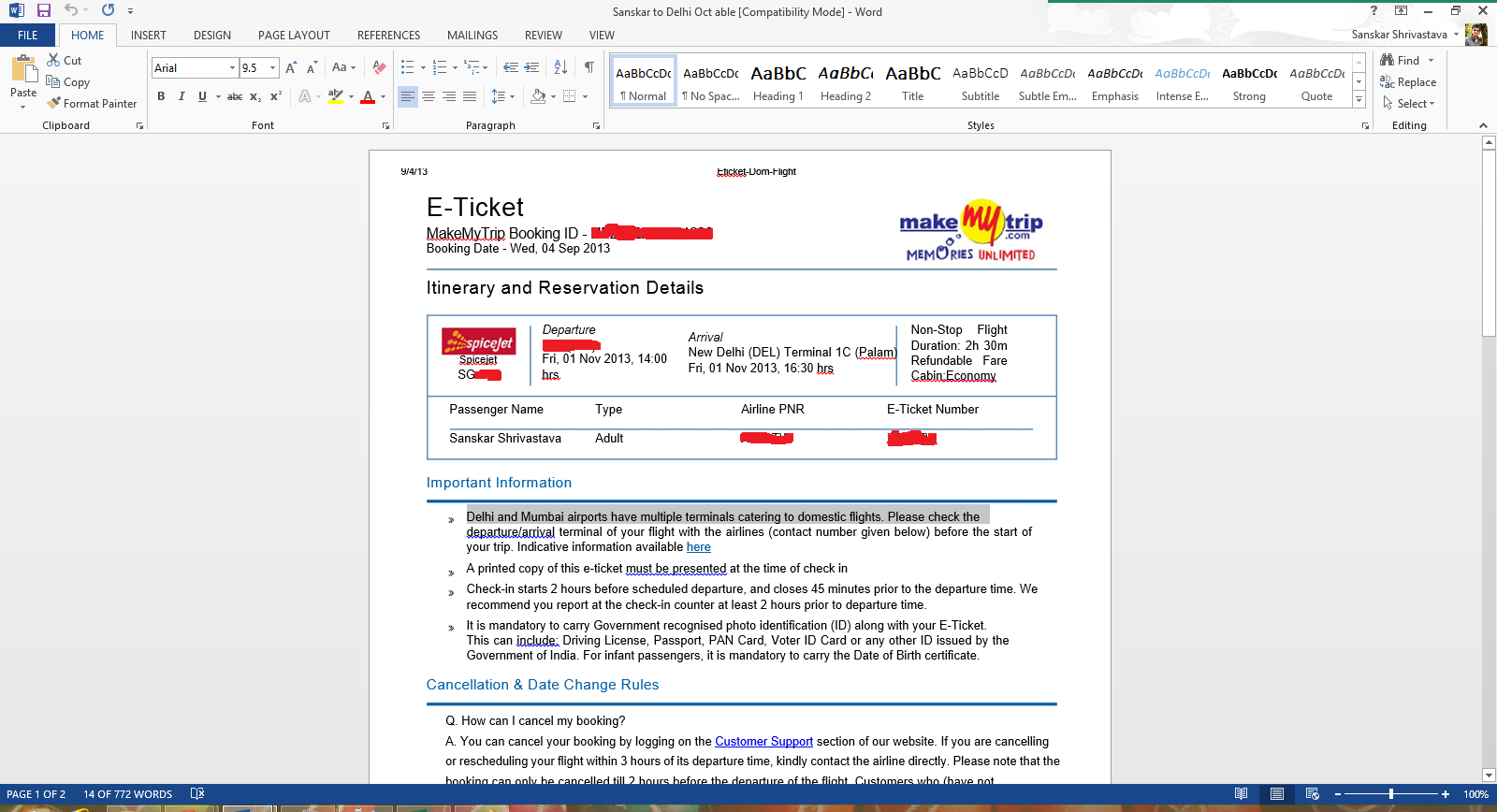The image size is (1497, 812).
Task: Open line and paragraph spacing dropdown
Action: (x=502, y=96)
